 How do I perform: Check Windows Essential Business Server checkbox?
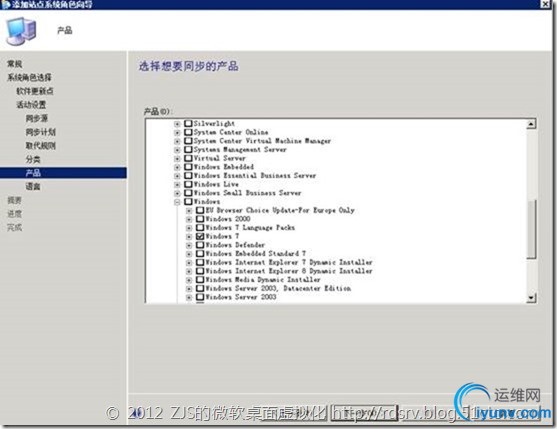point(188,175)
